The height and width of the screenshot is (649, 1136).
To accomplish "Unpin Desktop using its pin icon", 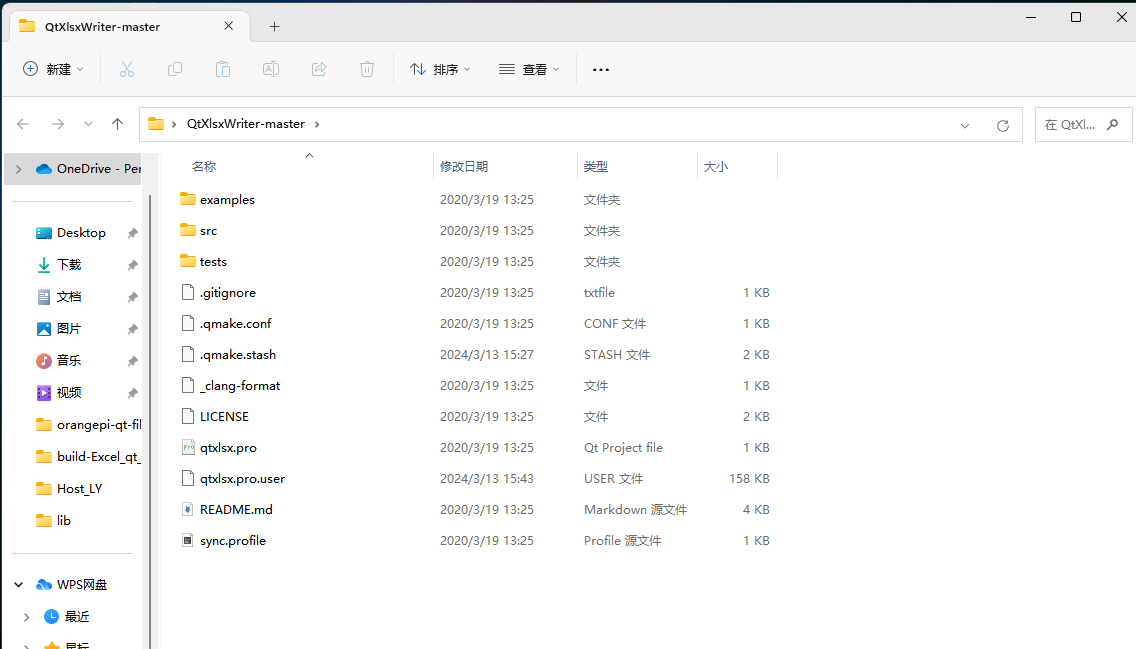I will pyautogui.click(x=133, y=233).
